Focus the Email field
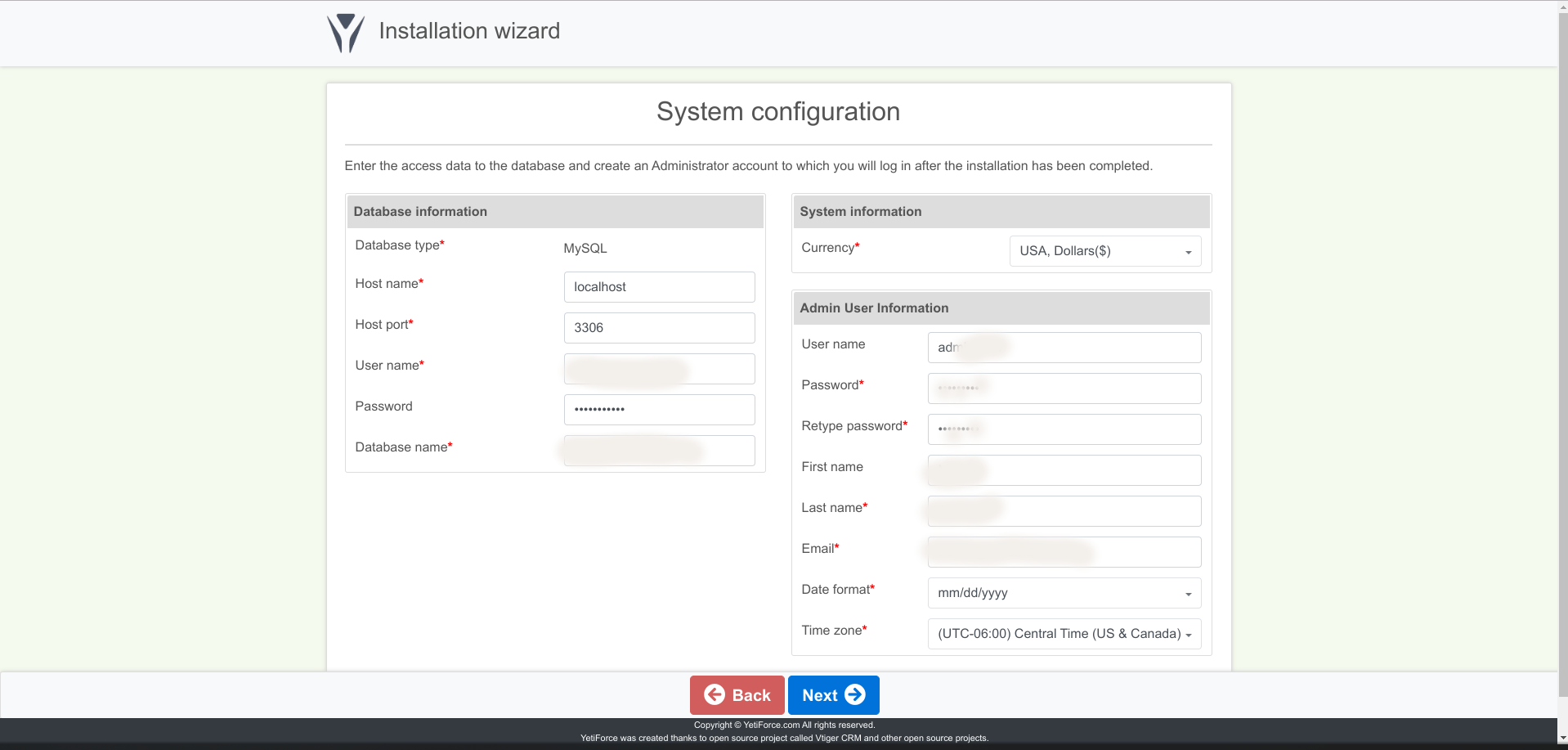This screenshot has width=1568, height=750. point(1064,552)
